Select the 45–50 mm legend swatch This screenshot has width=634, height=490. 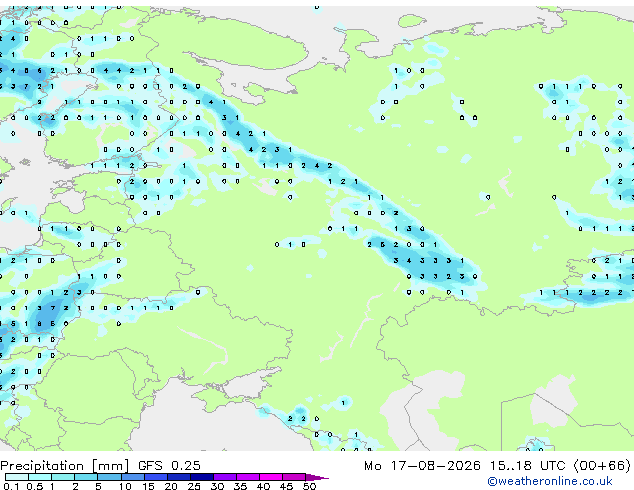(x=294, y=477)
